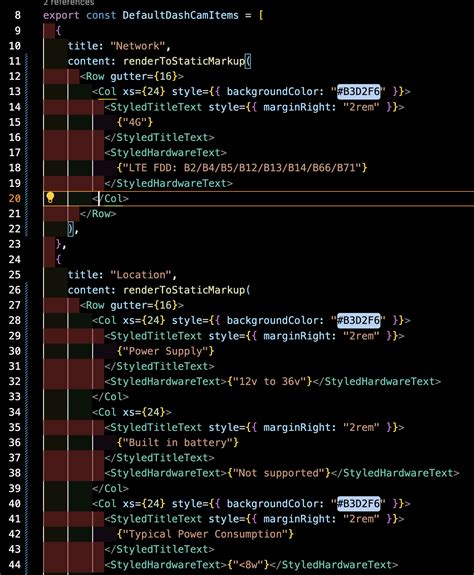Click the lightbulb quick-fix icon on line 20
This screenshot has width=474, height=575.
point(50,198)
